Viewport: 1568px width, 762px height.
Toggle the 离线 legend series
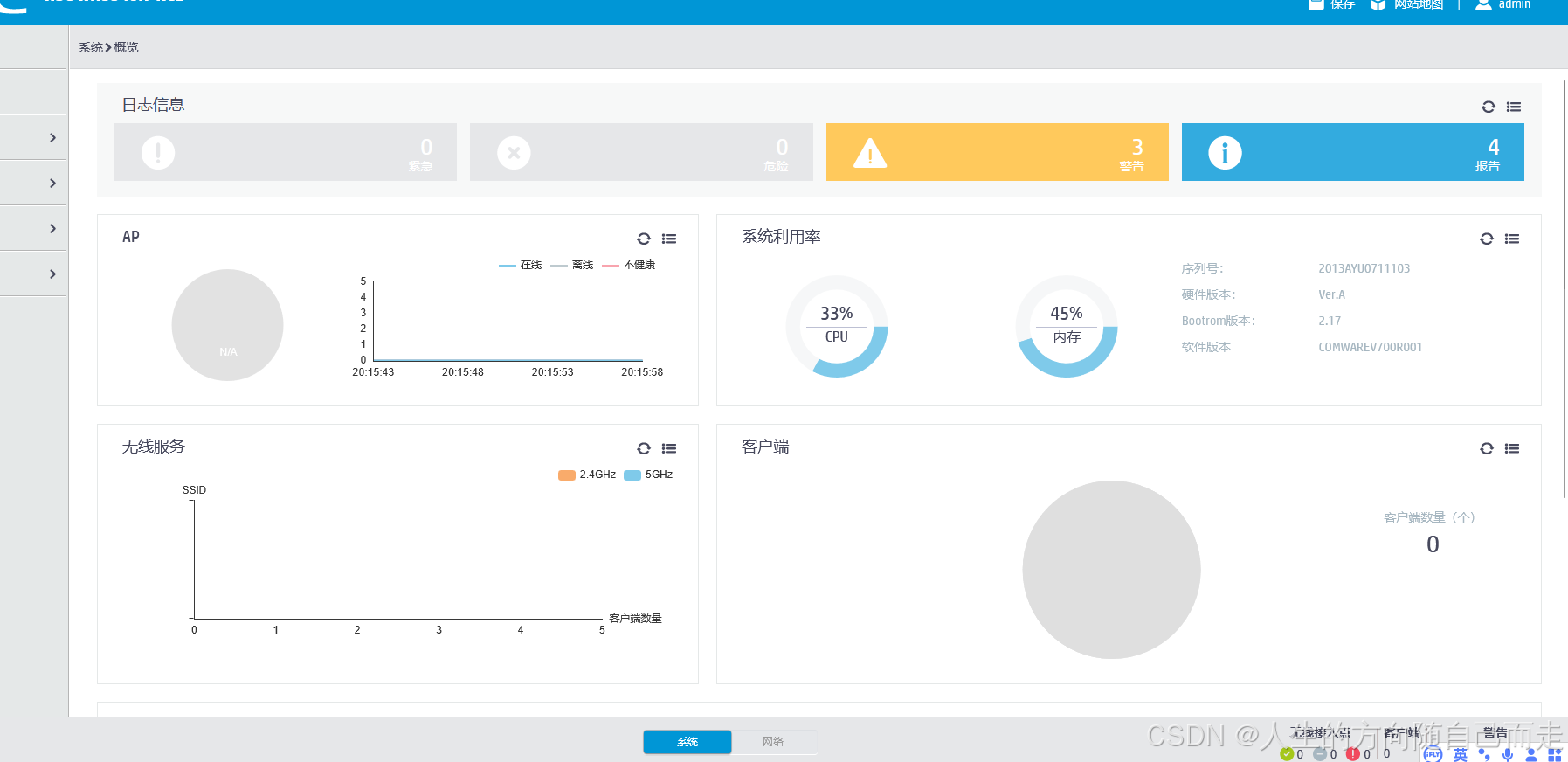572,265
